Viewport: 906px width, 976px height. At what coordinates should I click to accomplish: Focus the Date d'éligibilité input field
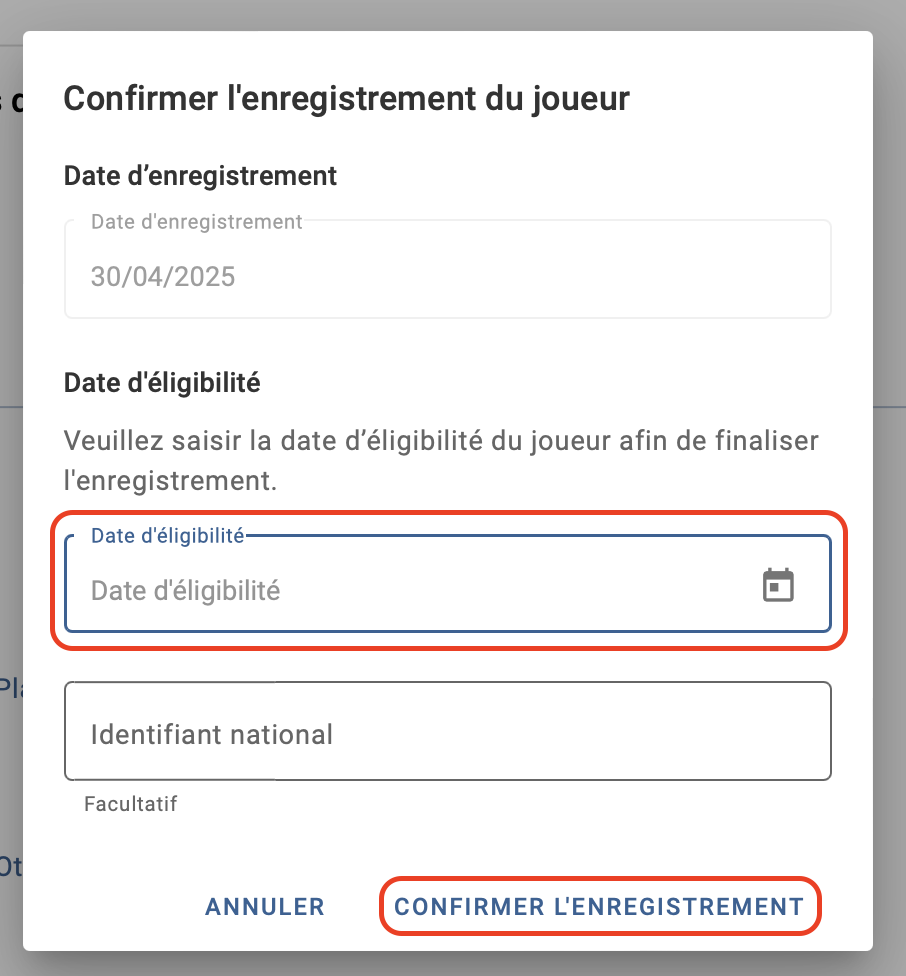(x=448, y=584)
